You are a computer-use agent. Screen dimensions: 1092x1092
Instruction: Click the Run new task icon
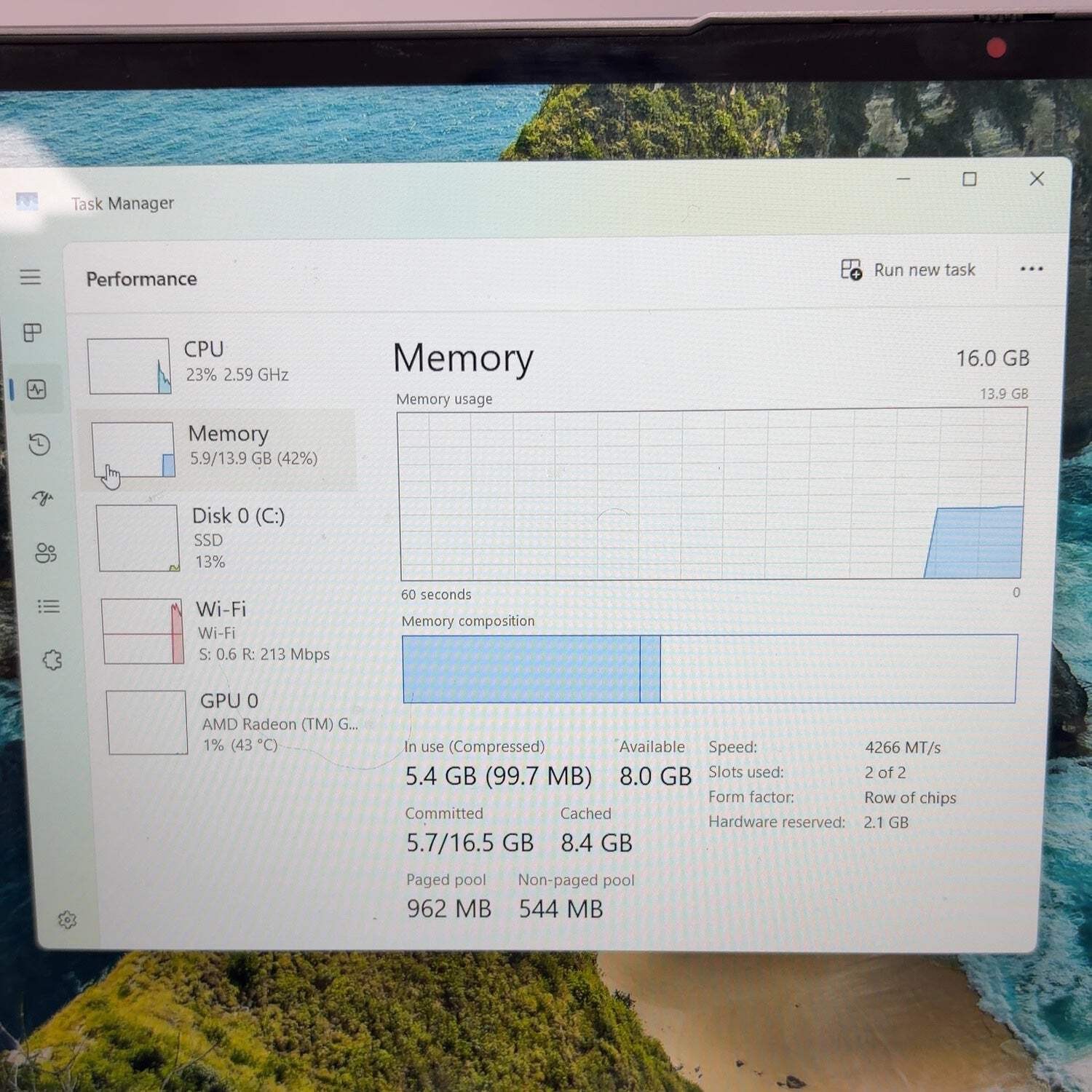[851, 269]
